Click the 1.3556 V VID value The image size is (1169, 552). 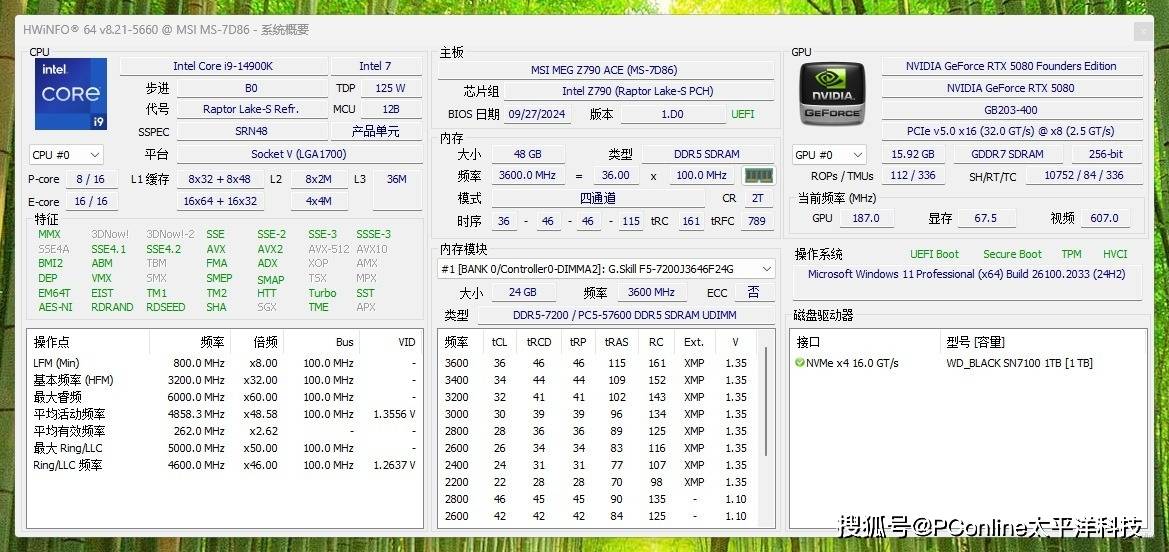[x=394, y=414]
